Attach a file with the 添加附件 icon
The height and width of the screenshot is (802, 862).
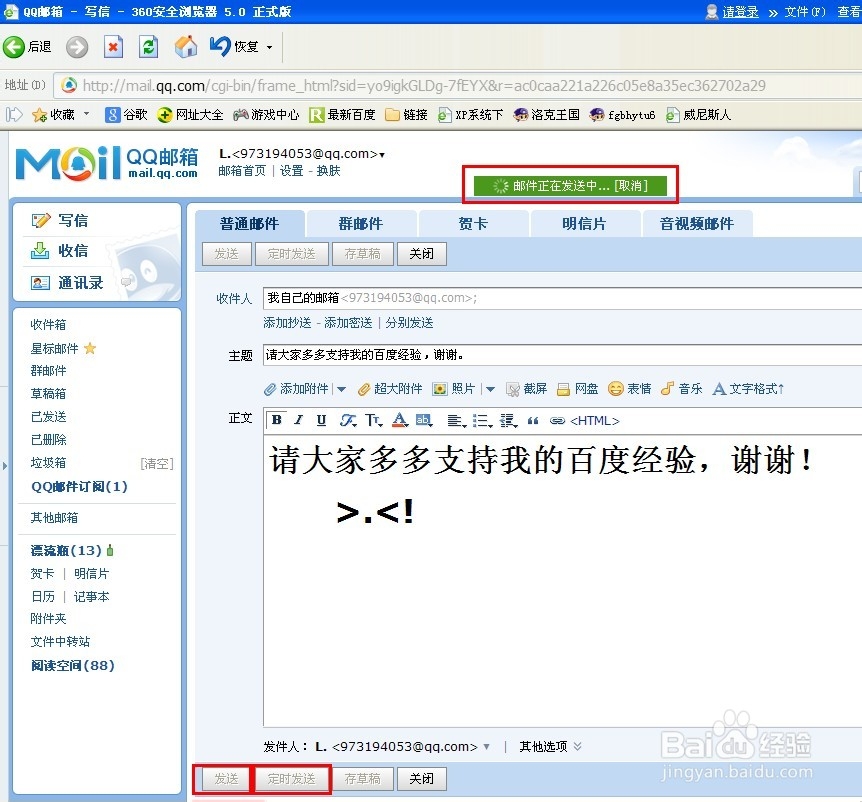pos(300,390)
